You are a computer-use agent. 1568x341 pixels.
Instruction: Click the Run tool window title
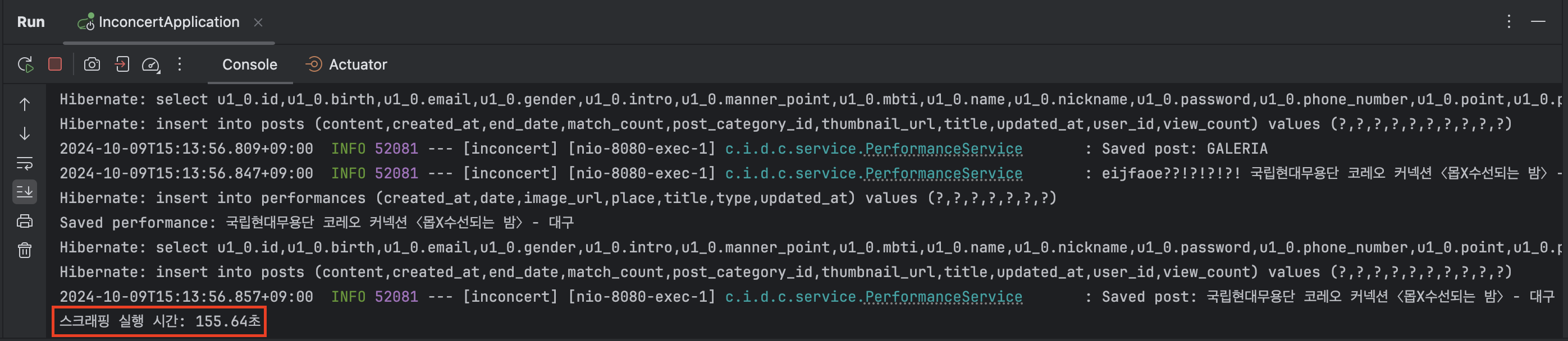pyautogui.click(x=31, y=22)
